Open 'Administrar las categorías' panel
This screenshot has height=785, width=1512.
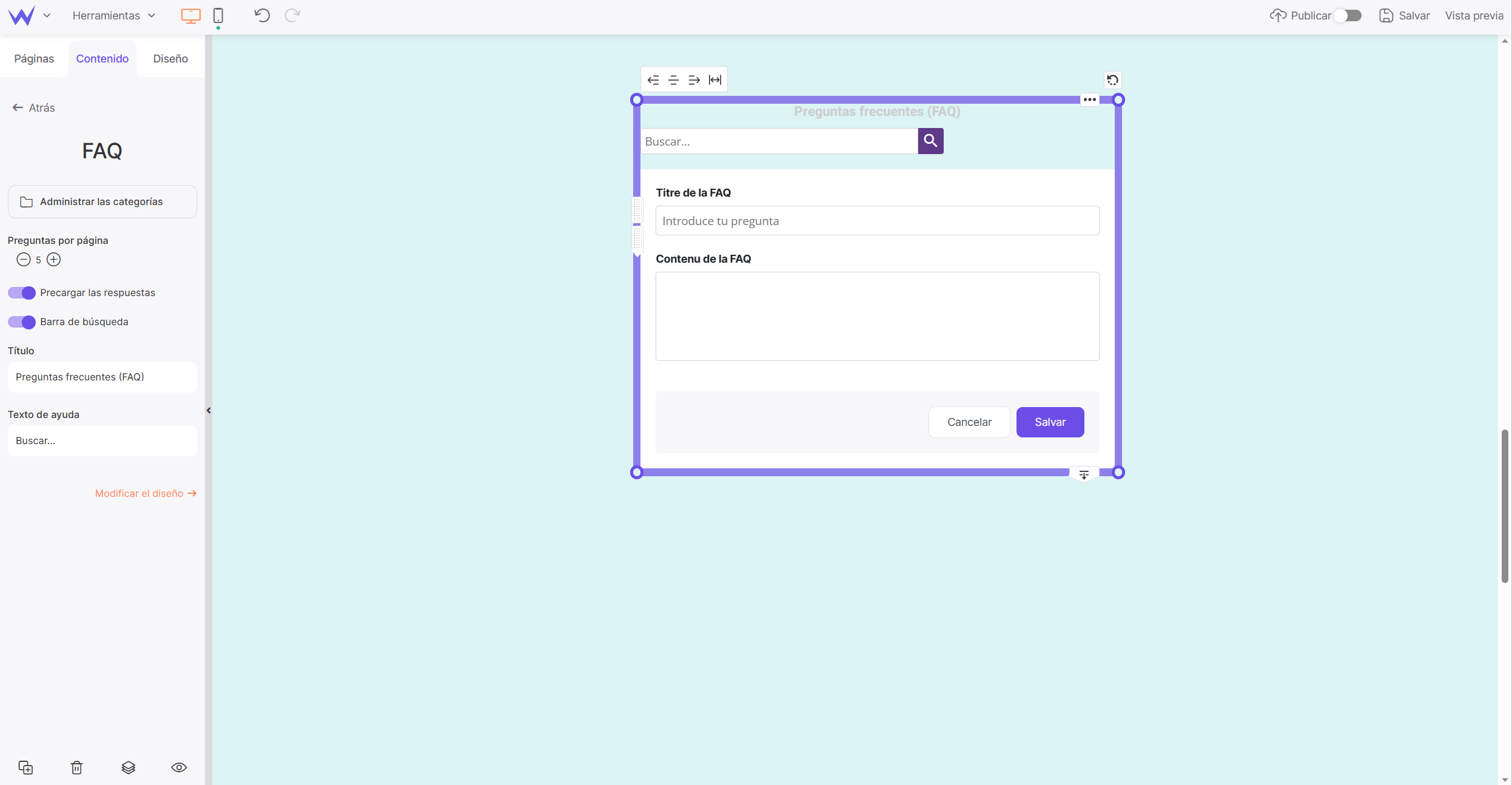[x=101, y=201]
